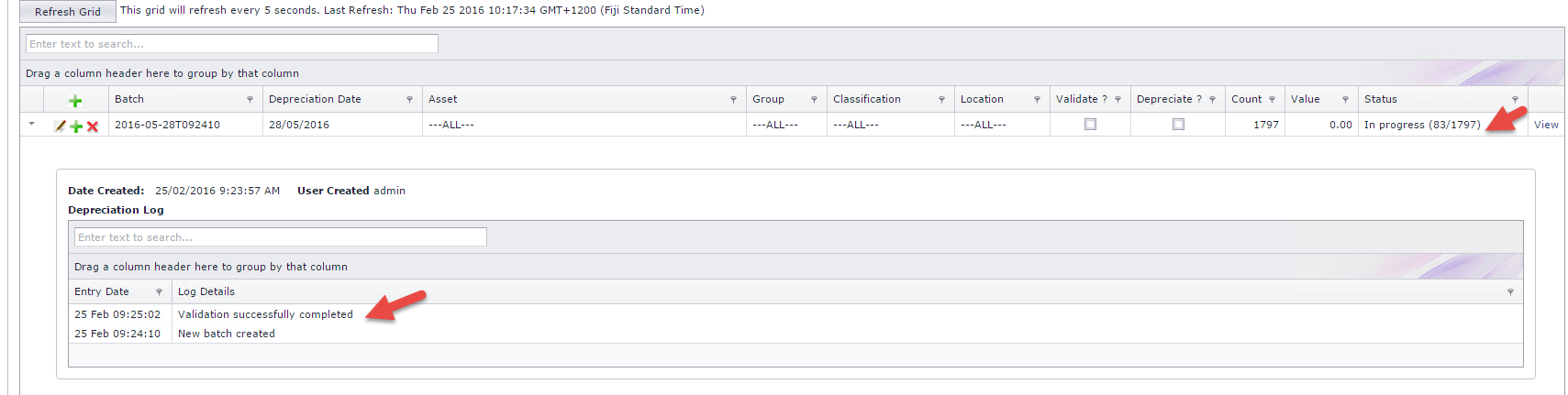Click the Depreciation Date column filter icon
This screenshot has height=395, width=1568.
click(409, 100)
